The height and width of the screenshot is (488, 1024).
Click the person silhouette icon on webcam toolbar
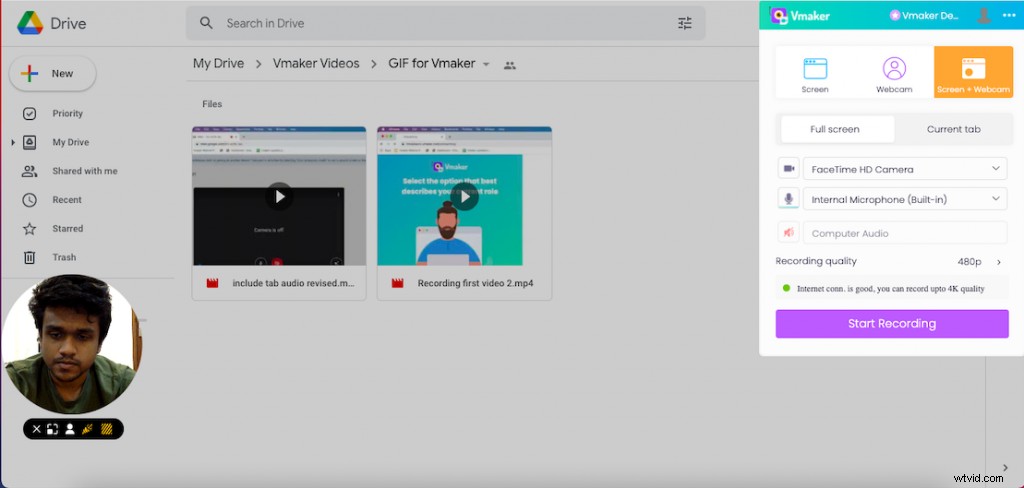[70, 429]
